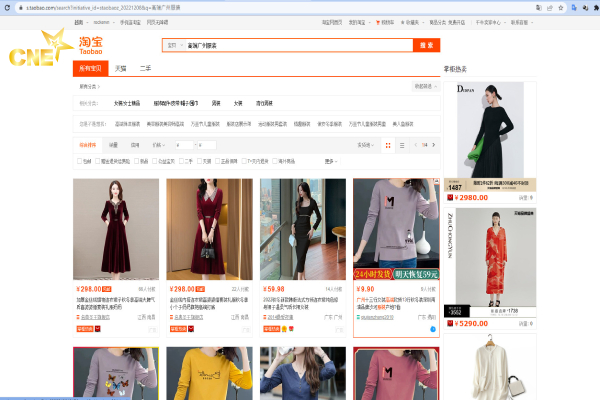
Task: Click the Taobao logo
Action: point(91,45)
